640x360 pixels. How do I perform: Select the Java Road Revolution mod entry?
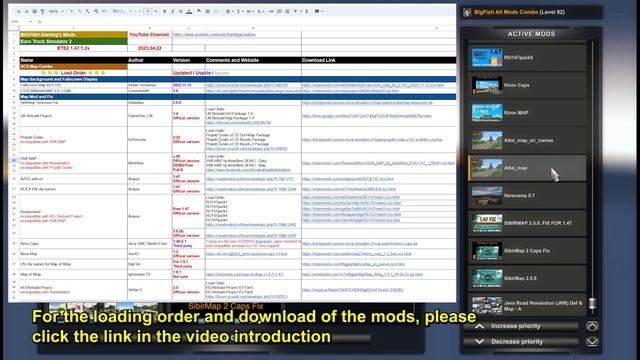point(527,304)
